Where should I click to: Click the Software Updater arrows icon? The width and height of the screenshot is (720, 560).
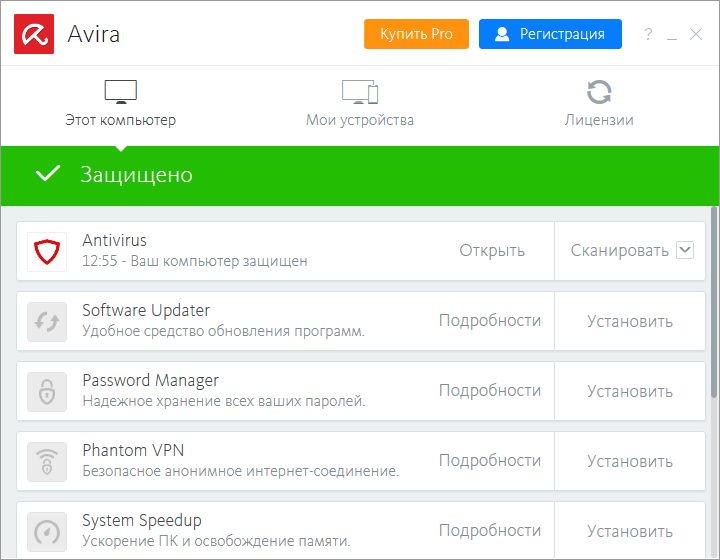pos(47,322)
